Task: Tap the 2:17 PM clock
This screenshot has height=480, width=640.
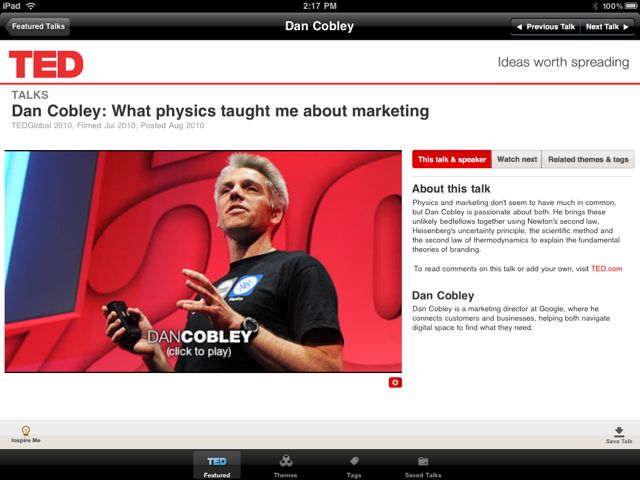Action: 320,6
